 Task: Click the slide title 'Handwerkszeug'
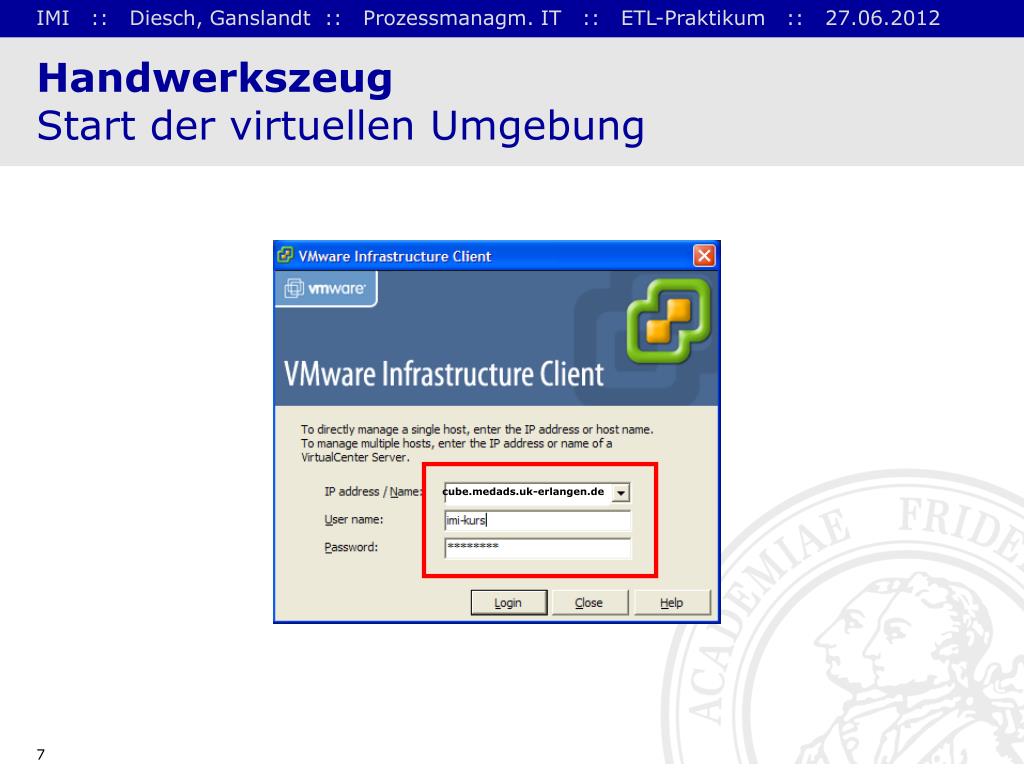[215, 78]
